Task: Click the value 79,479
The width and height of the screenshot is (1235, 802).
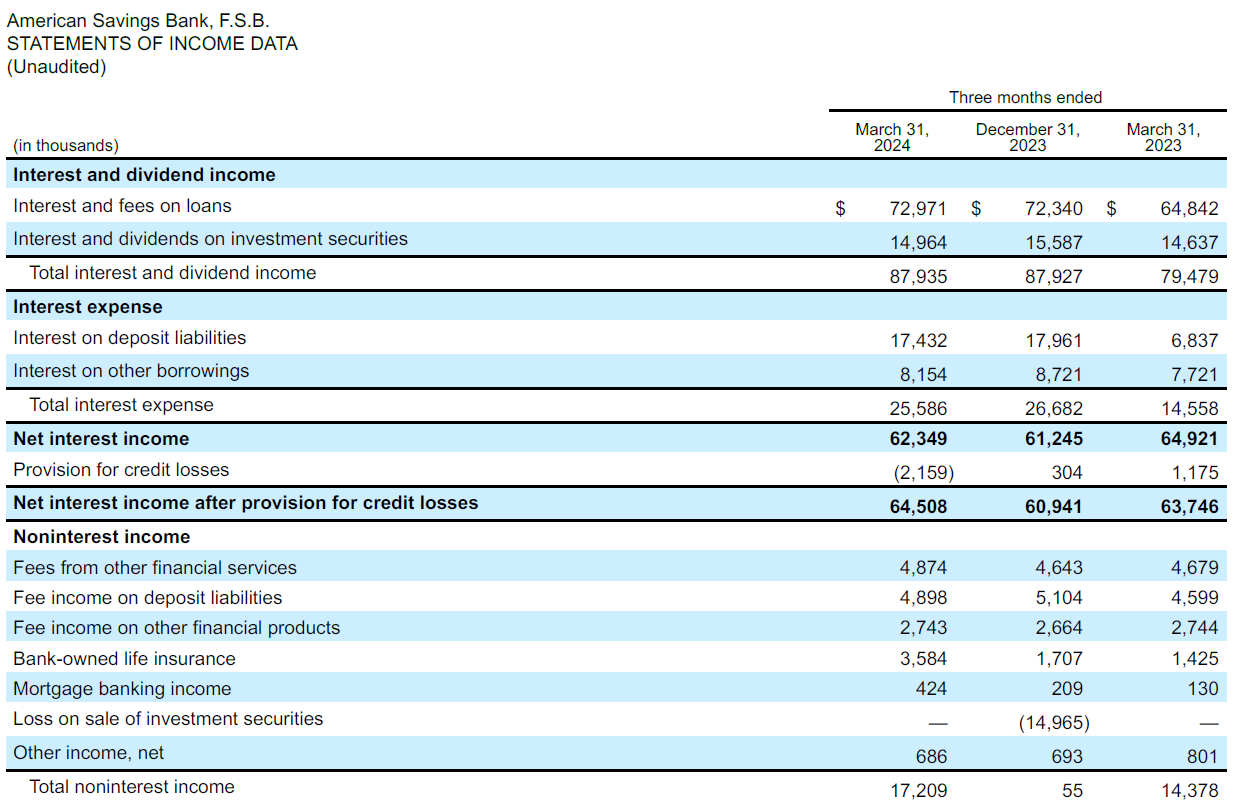Action: (1190, 277)
